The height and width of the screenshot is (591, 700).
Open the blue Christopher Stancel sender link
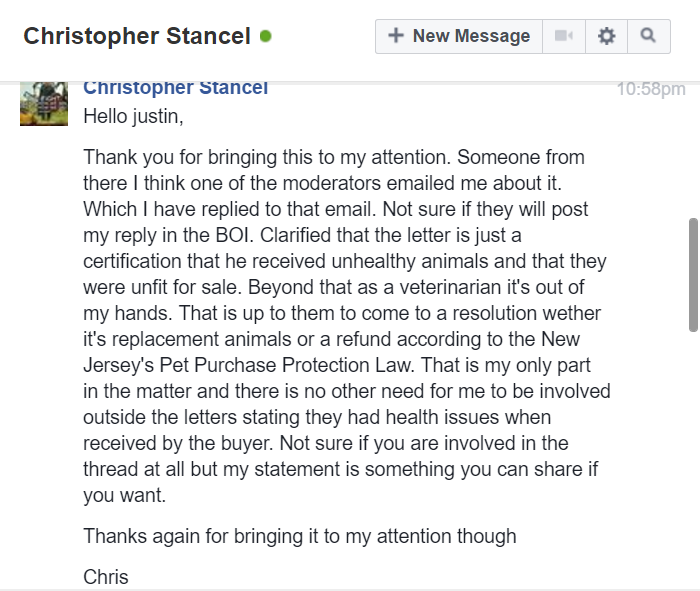point(175,88)
